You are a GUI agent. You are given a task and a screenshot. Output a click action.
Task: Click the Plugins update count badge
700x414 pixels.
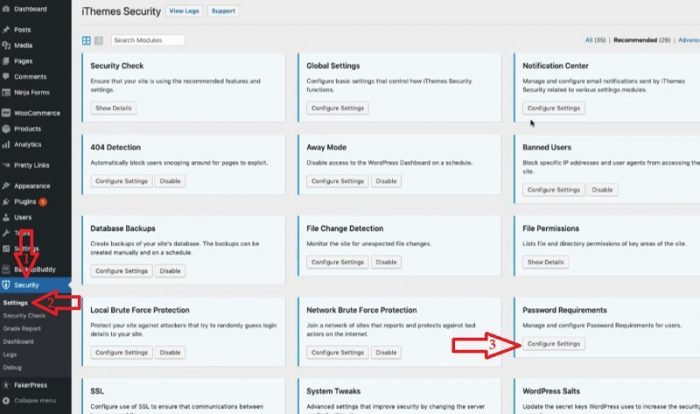[x=43, y=202]
